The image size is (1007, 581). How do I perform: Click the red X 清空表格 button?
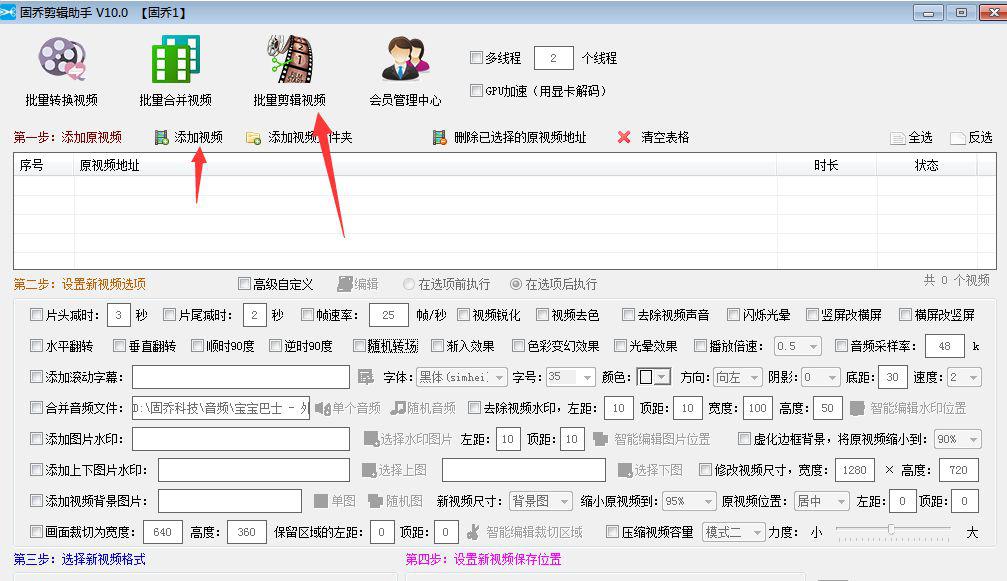[624, 138]
